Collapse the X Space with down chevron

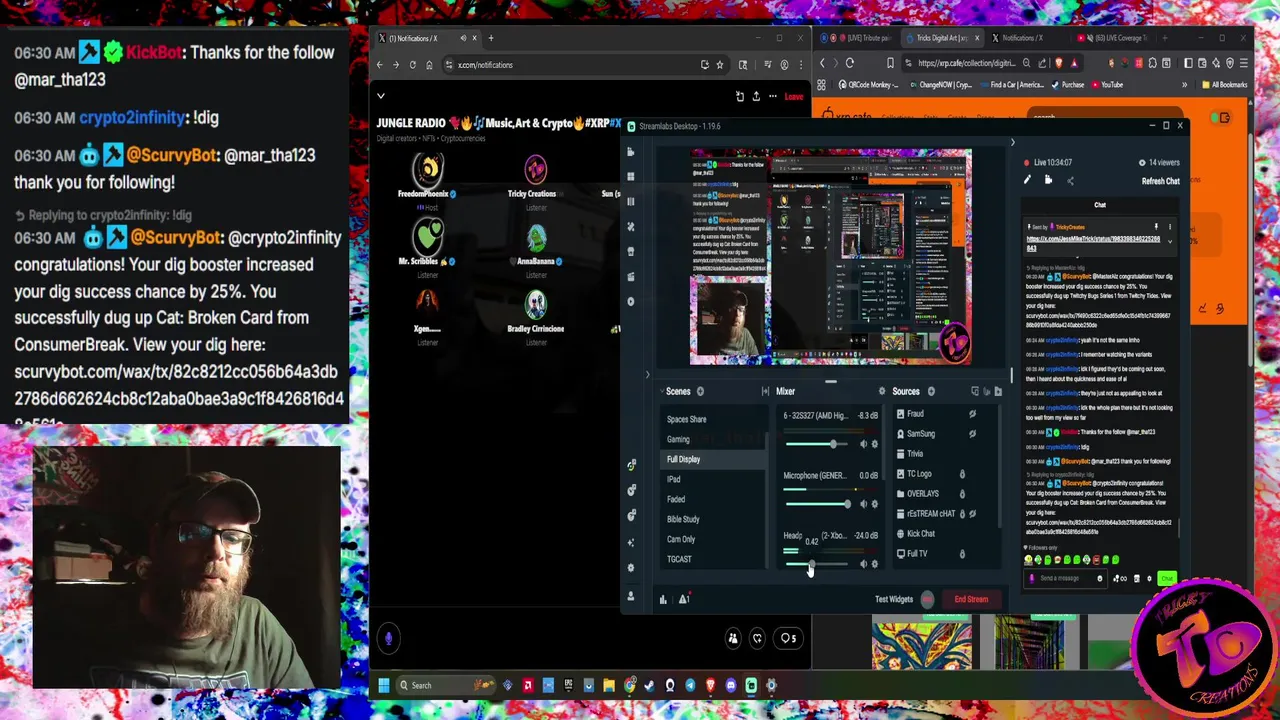coord(381,96)
